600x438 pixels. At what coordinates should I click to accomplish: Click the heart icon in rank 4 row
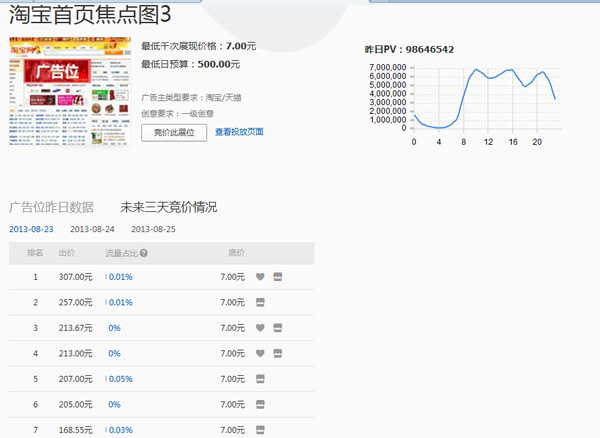pyautogui.click(x=260, y=353)
